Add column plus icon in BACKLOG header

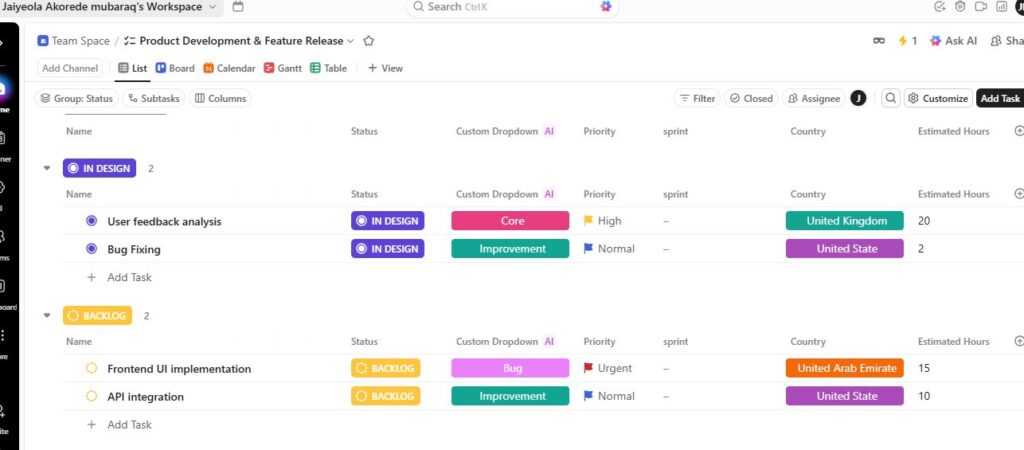[x=1019, y=342]
